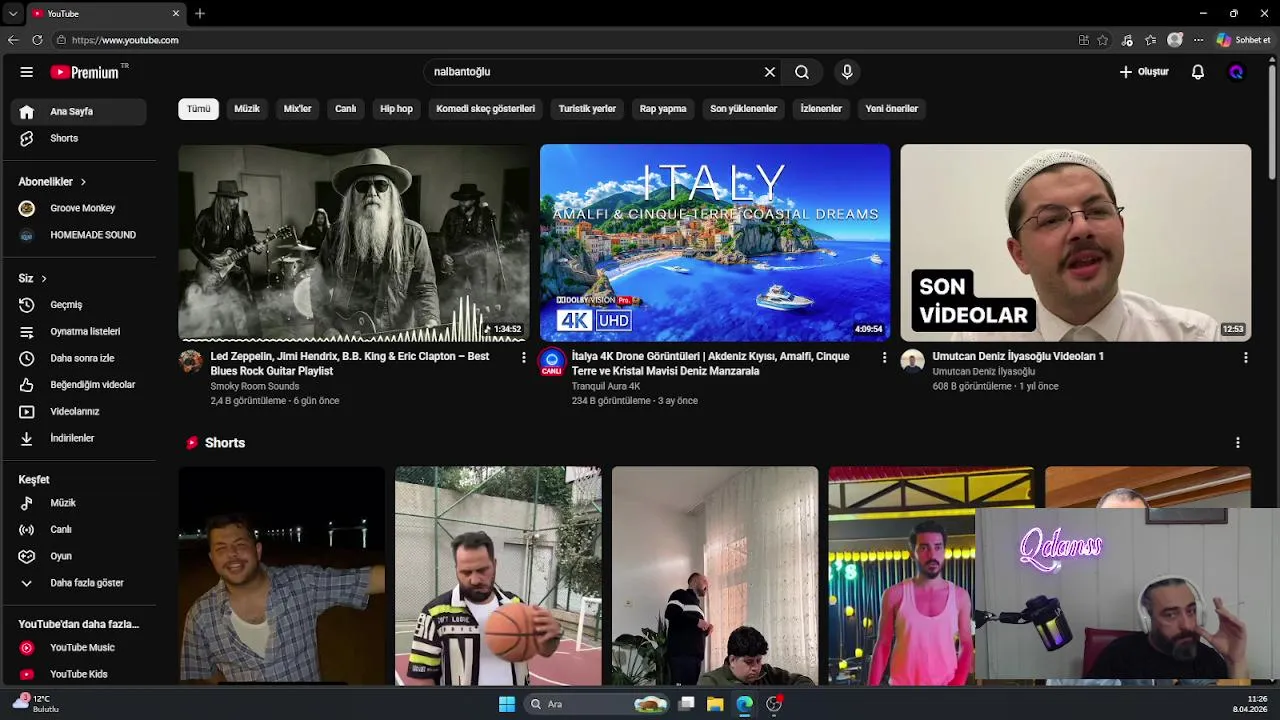Open Umutcan Deniz İlyasoğlu channel name link
Viewport: 1280px width, 720px height.
[984, 372]
